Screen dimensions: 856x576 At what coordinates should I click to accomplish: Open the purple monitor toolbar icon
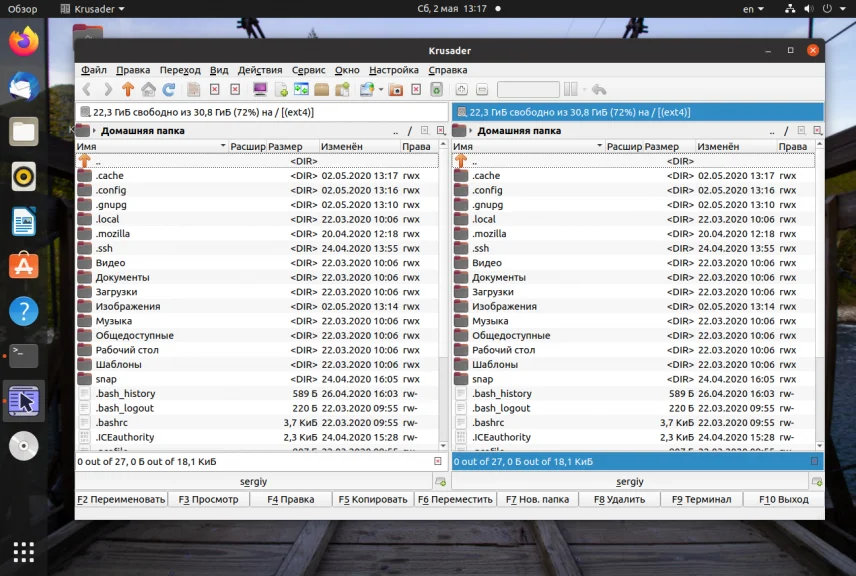[260, 90]
